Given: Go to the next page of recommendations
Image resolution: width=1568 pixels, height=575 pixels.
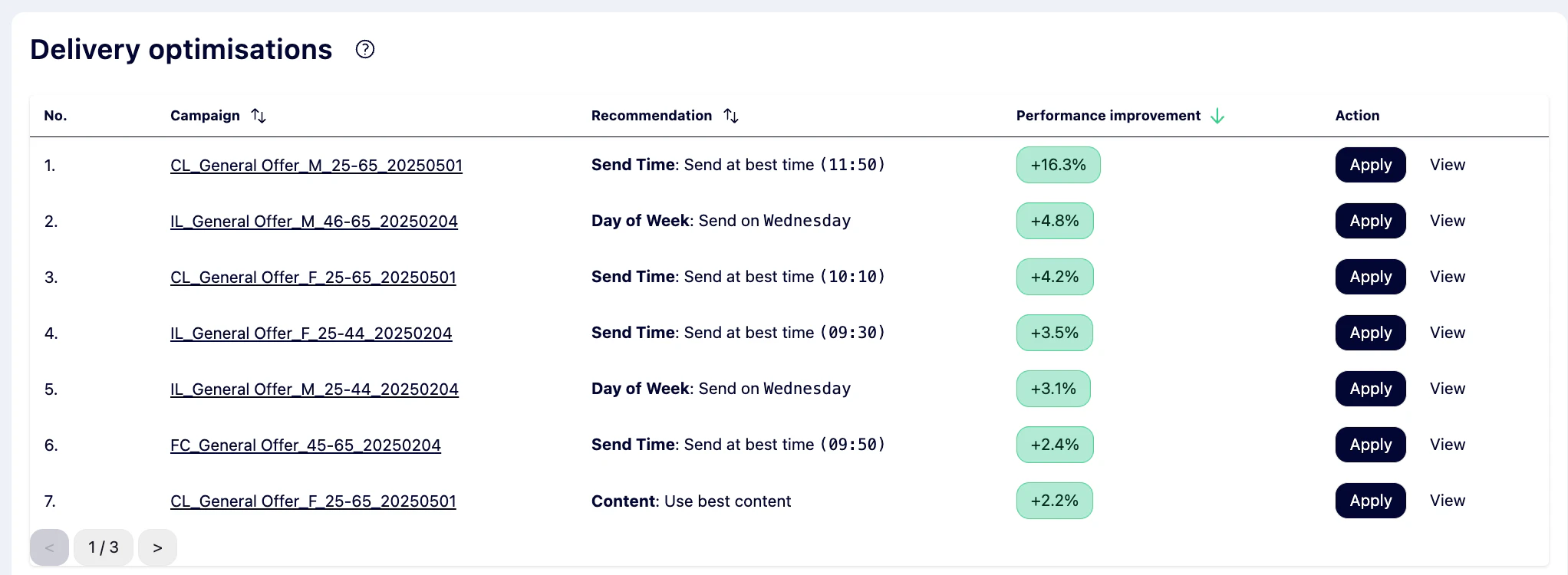Looking at the screenshot, I should (x=157, y=547).
